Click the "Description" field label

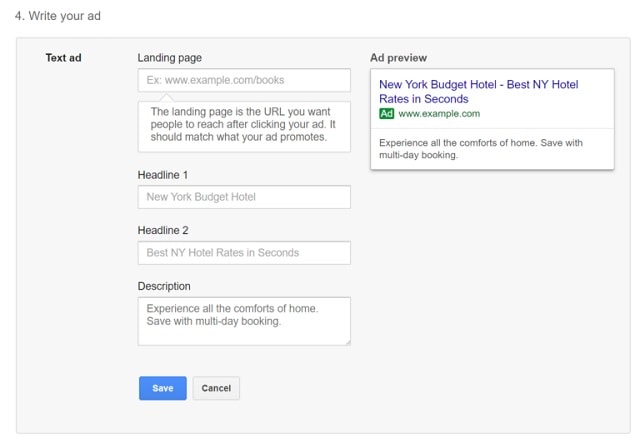(164, 287)
